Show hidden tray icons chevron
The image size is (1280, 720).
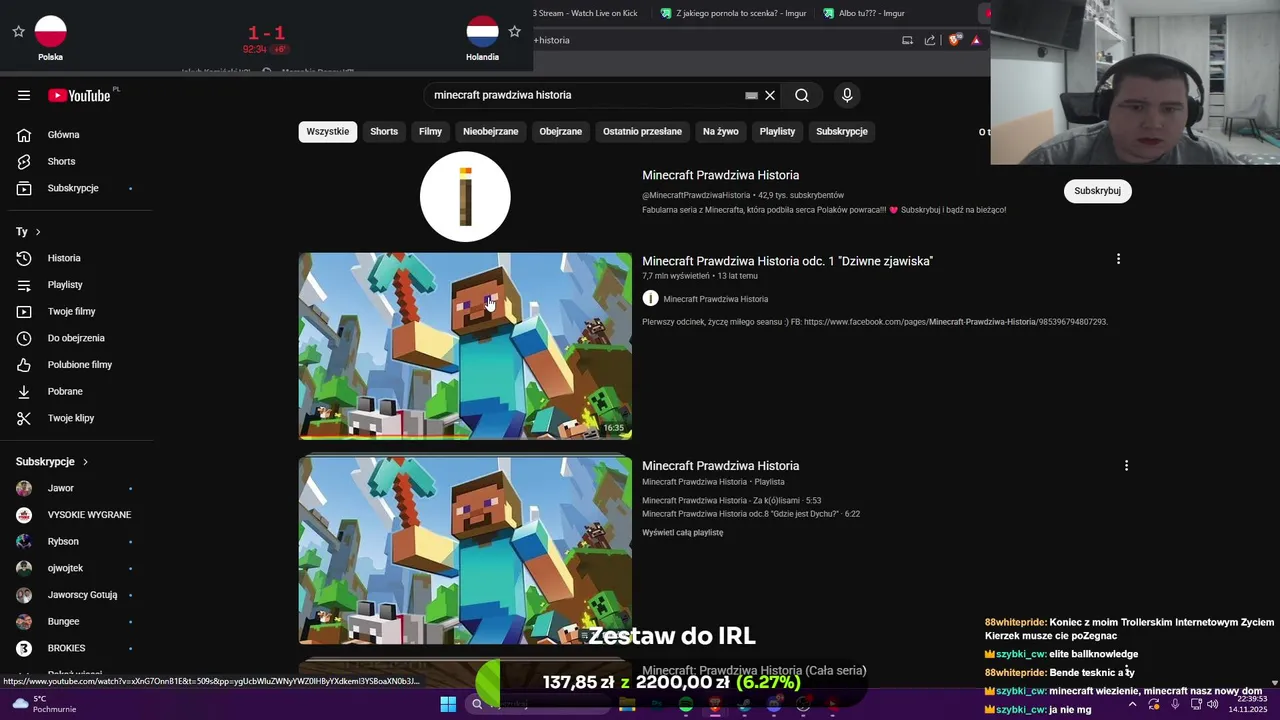(1132, 704)
